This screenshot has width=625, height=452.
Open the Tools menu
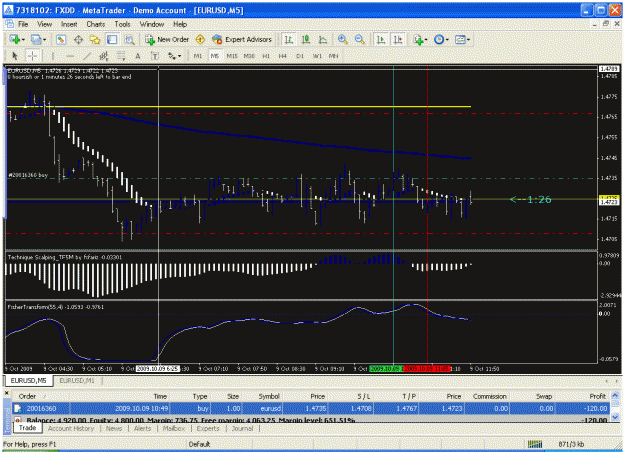pyautogui.click(x=122, y=24)
